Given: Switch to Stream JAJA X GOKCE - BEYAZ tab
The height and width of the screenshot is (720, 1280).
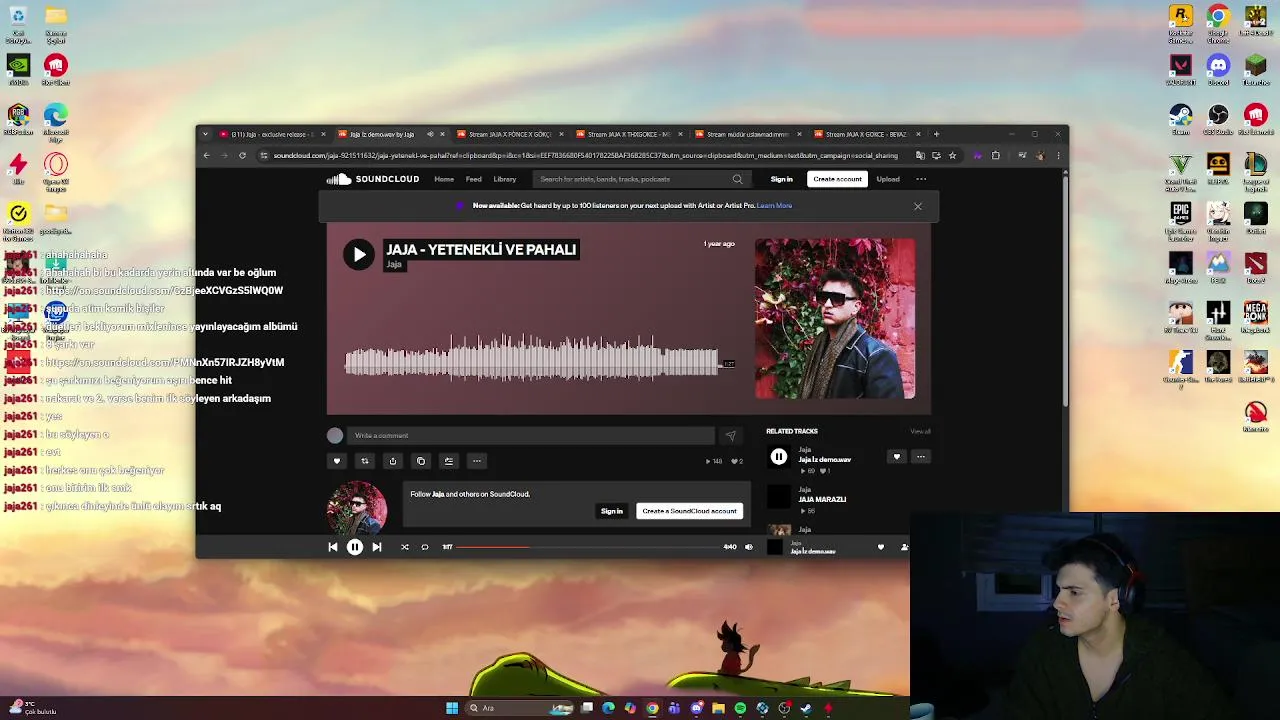Looking at the screenshot, I should click(x=866, y=134).
